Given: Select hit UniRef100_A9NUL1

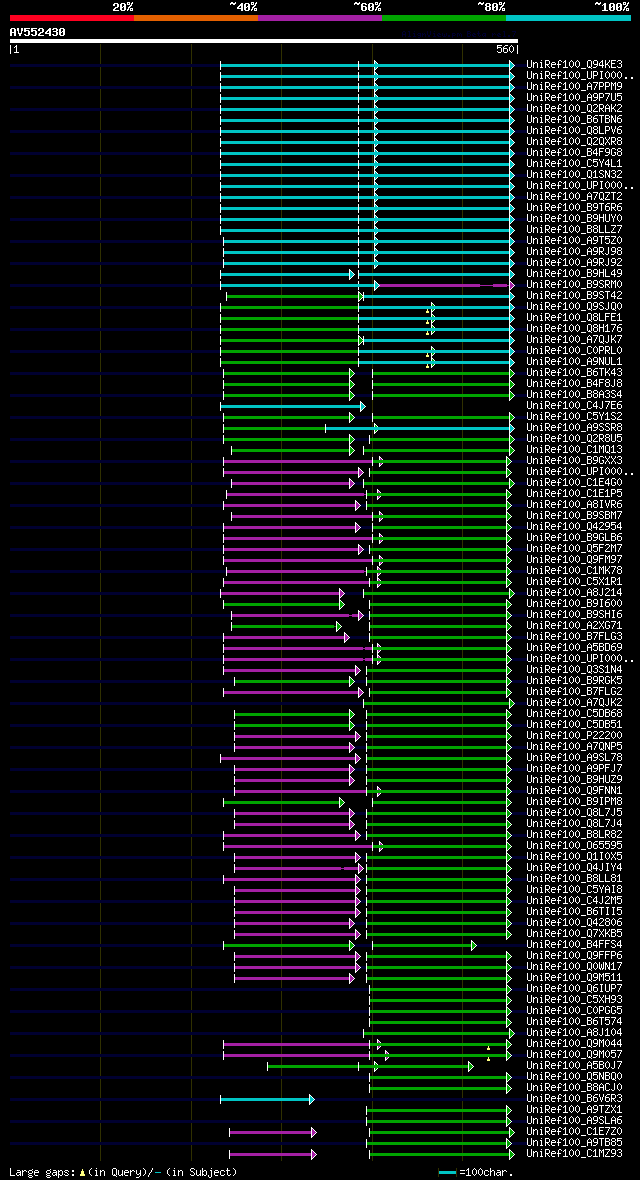Looking at the screenshot, I should (x=574, y=362).
